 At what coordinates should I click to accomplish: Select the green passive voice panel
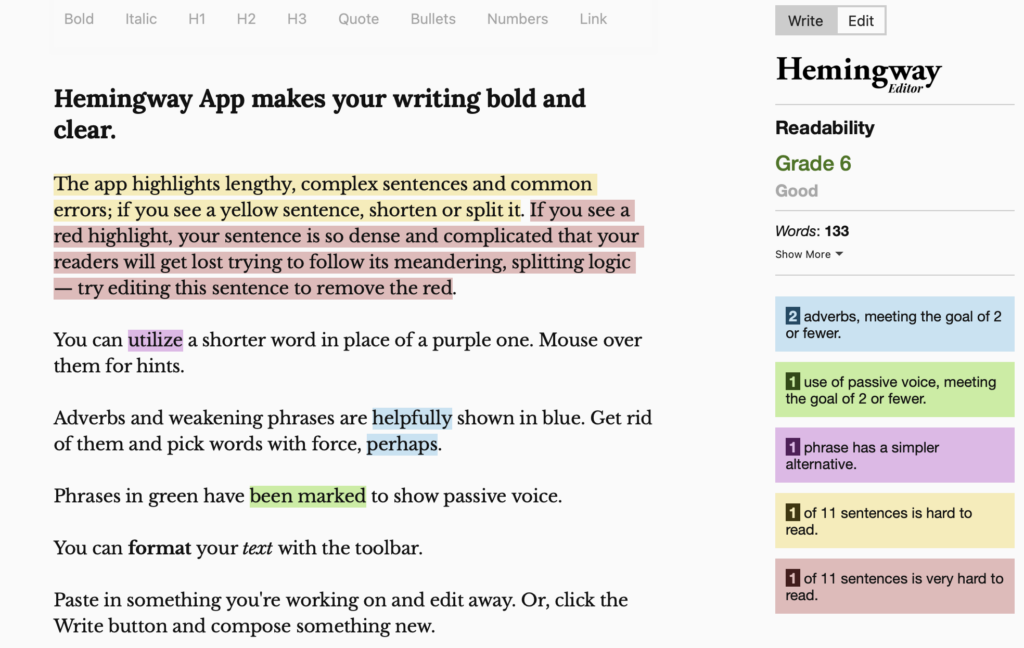(894, 390)
